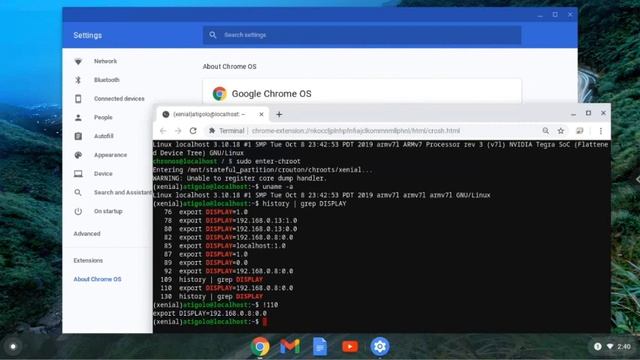This screenshot has height=360, width=640.
Task: Open Device settings
Action: coord(103,174)
